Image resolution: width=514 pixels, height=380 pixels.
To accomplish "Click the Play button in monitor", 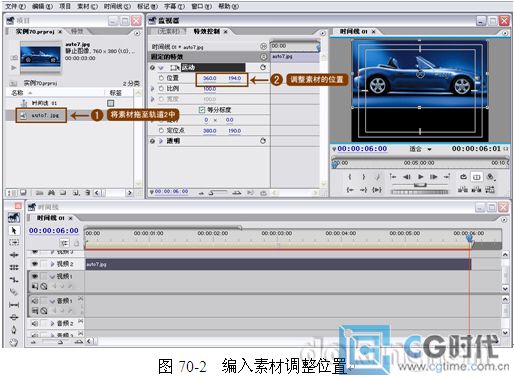I will [421, 177].
